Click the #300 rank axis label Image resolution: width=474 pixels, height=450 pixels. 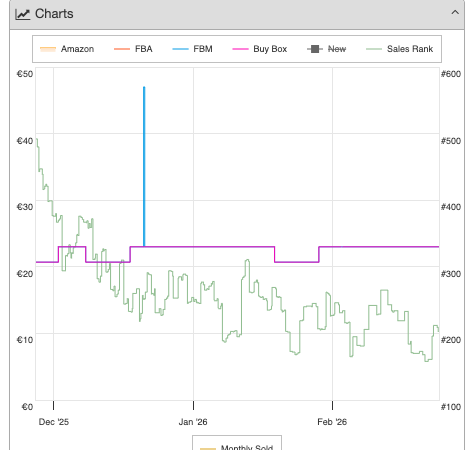click(x=451, y=274)
